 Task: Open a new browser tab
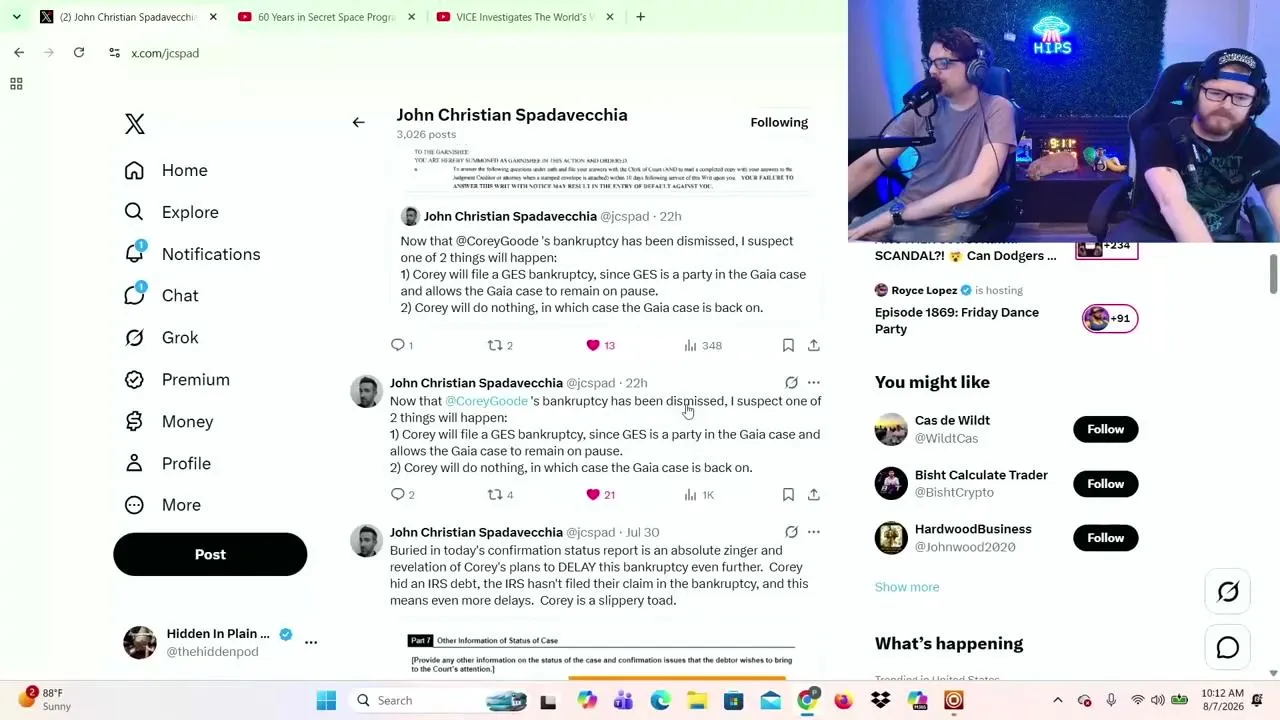click(x=640, y=17)
